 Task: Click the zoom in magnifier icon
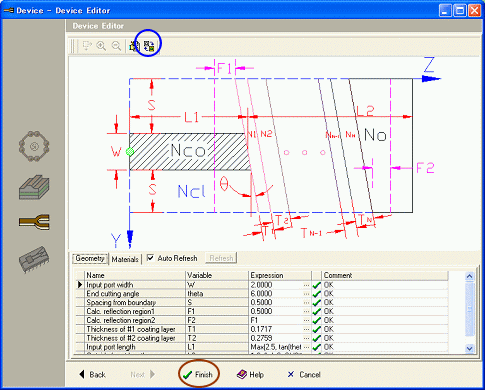click(101, 46)
